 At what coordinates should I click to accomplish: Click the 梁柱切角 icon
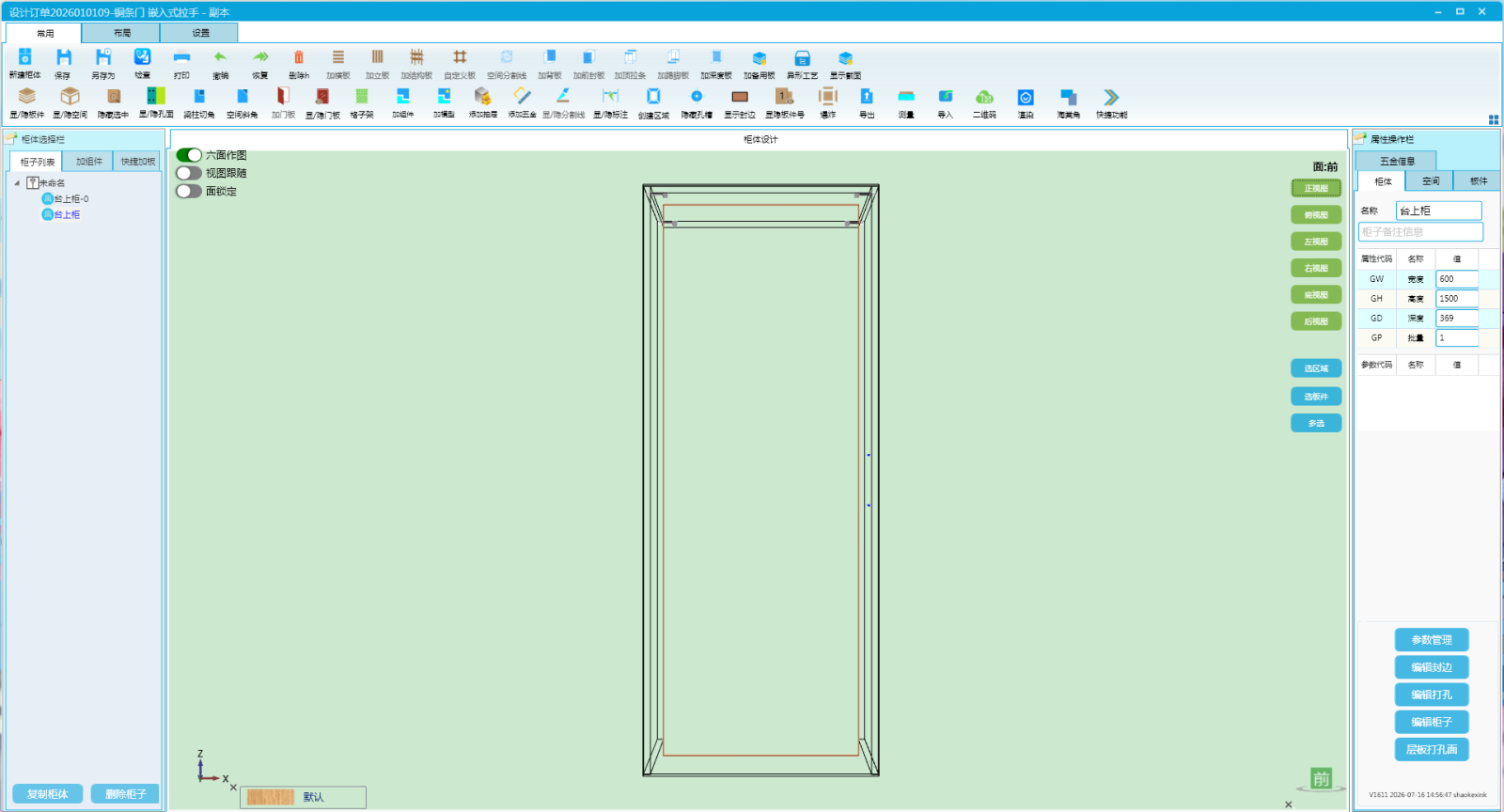[x=199, y=96]
